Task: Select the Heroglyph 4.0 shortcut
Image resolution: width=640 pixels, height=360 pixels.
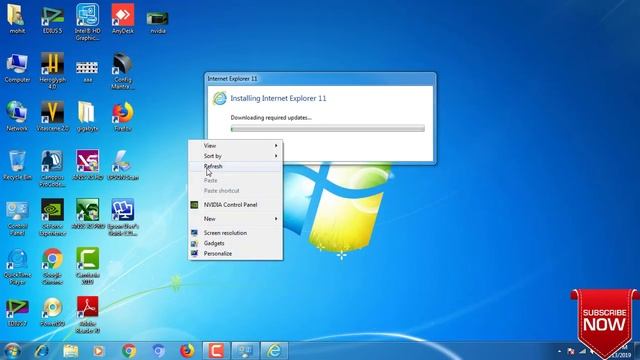Action: [x=52, y=71]
